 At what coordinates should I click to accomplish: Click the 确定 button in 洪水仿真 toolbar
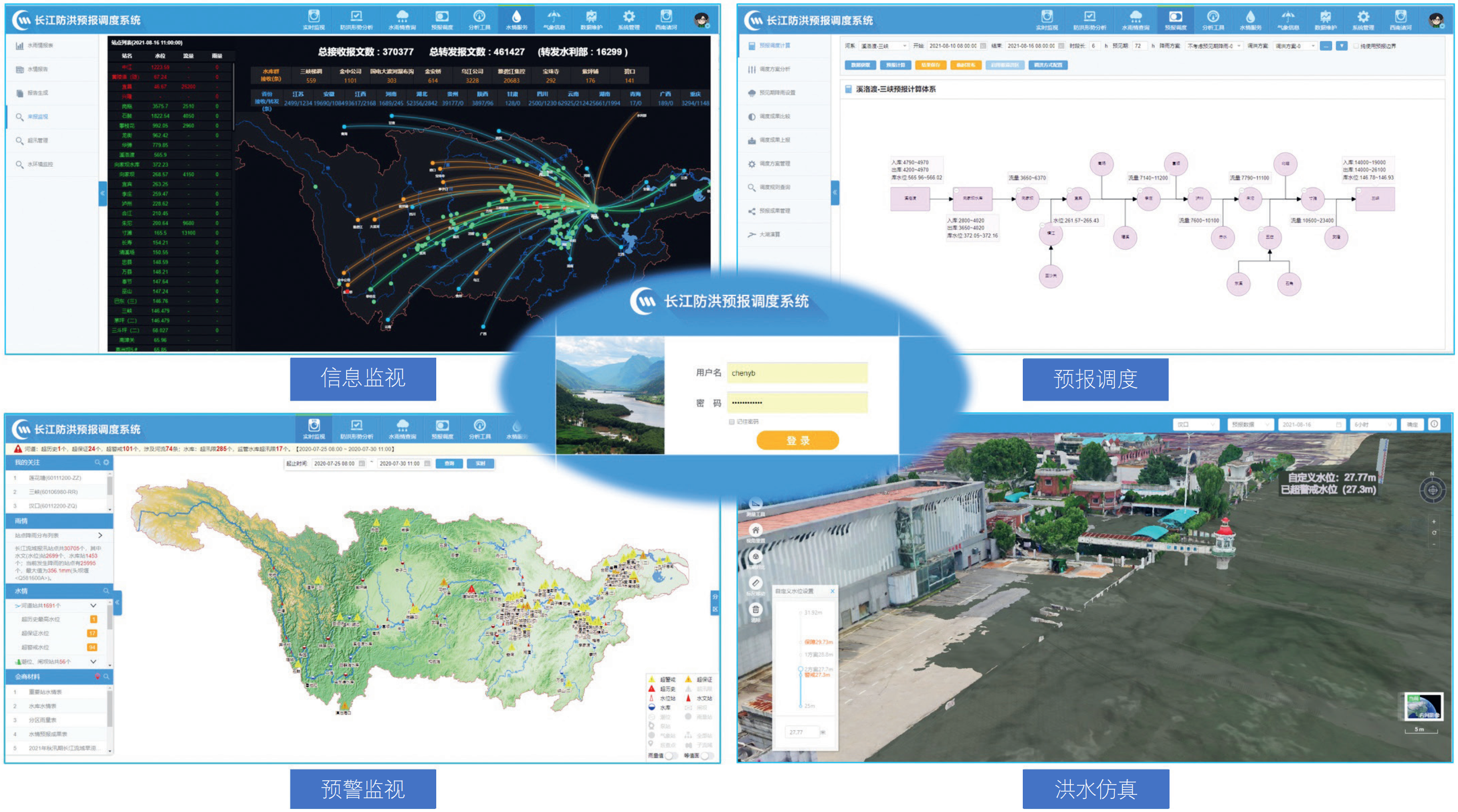click(x=1411, y=424)
